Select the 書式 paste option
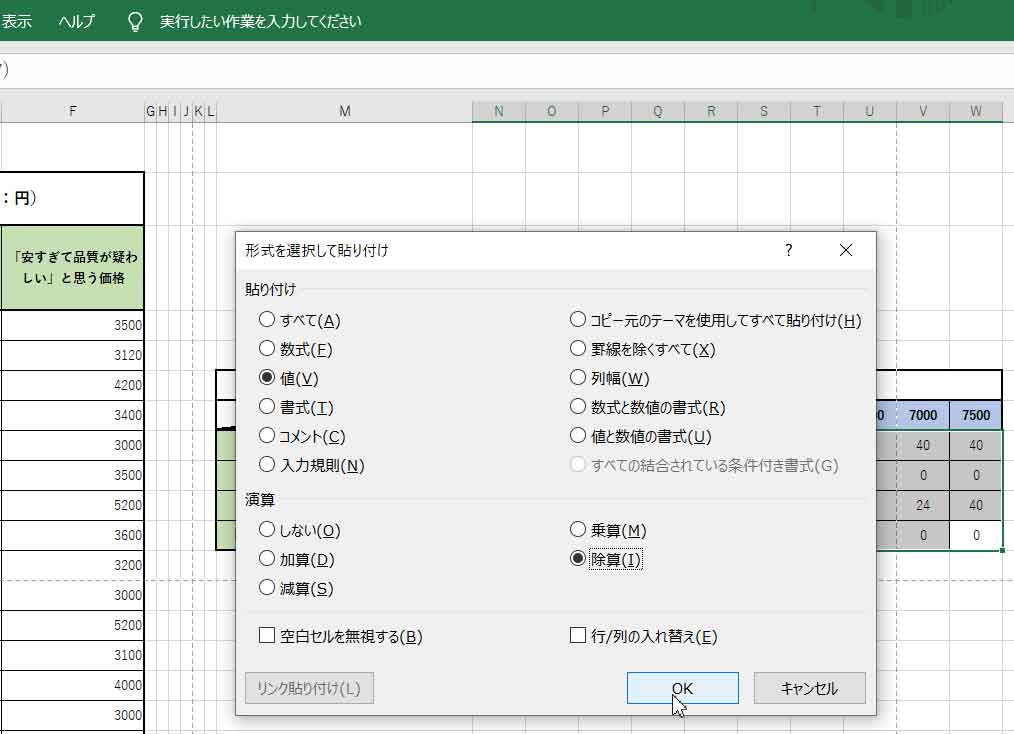 265,406
